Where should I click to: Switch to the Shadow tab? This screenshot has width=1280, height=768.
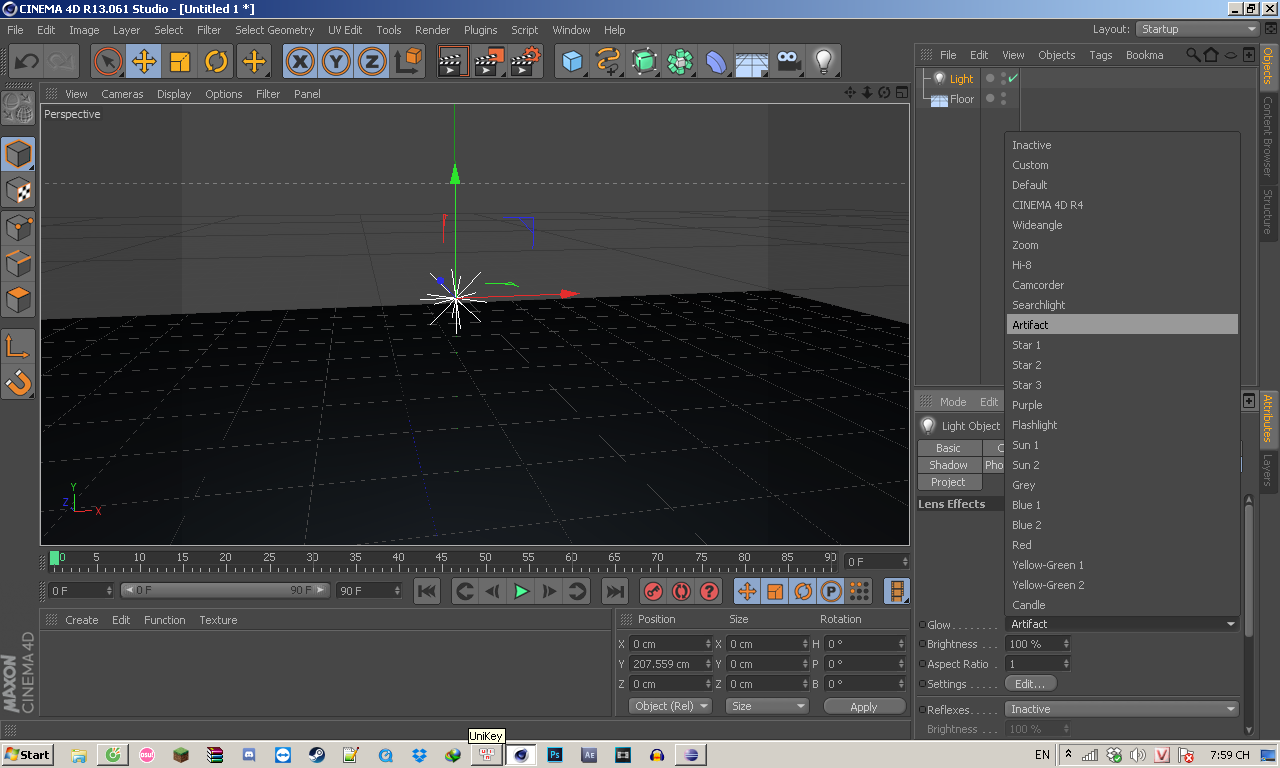point(948,465)
